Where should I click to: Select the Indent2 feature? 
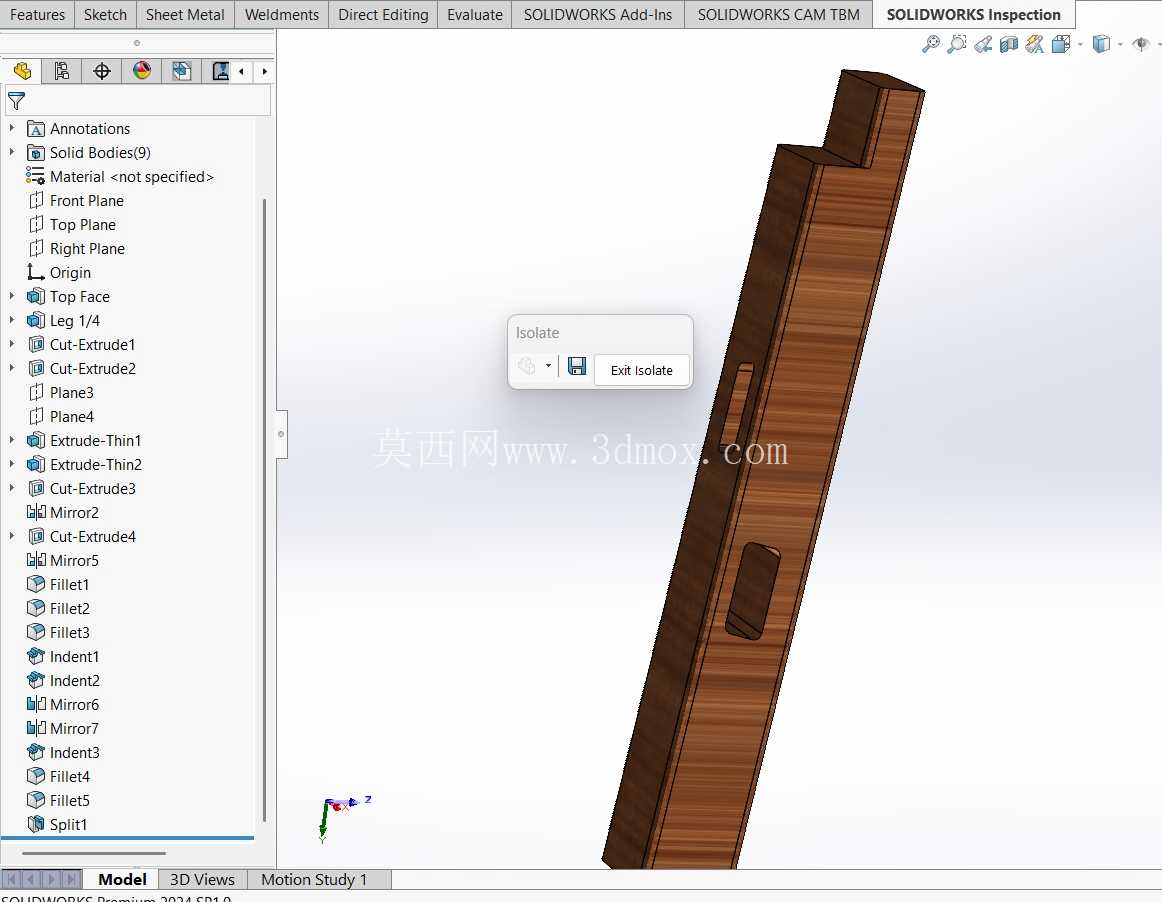click(63, 680)
